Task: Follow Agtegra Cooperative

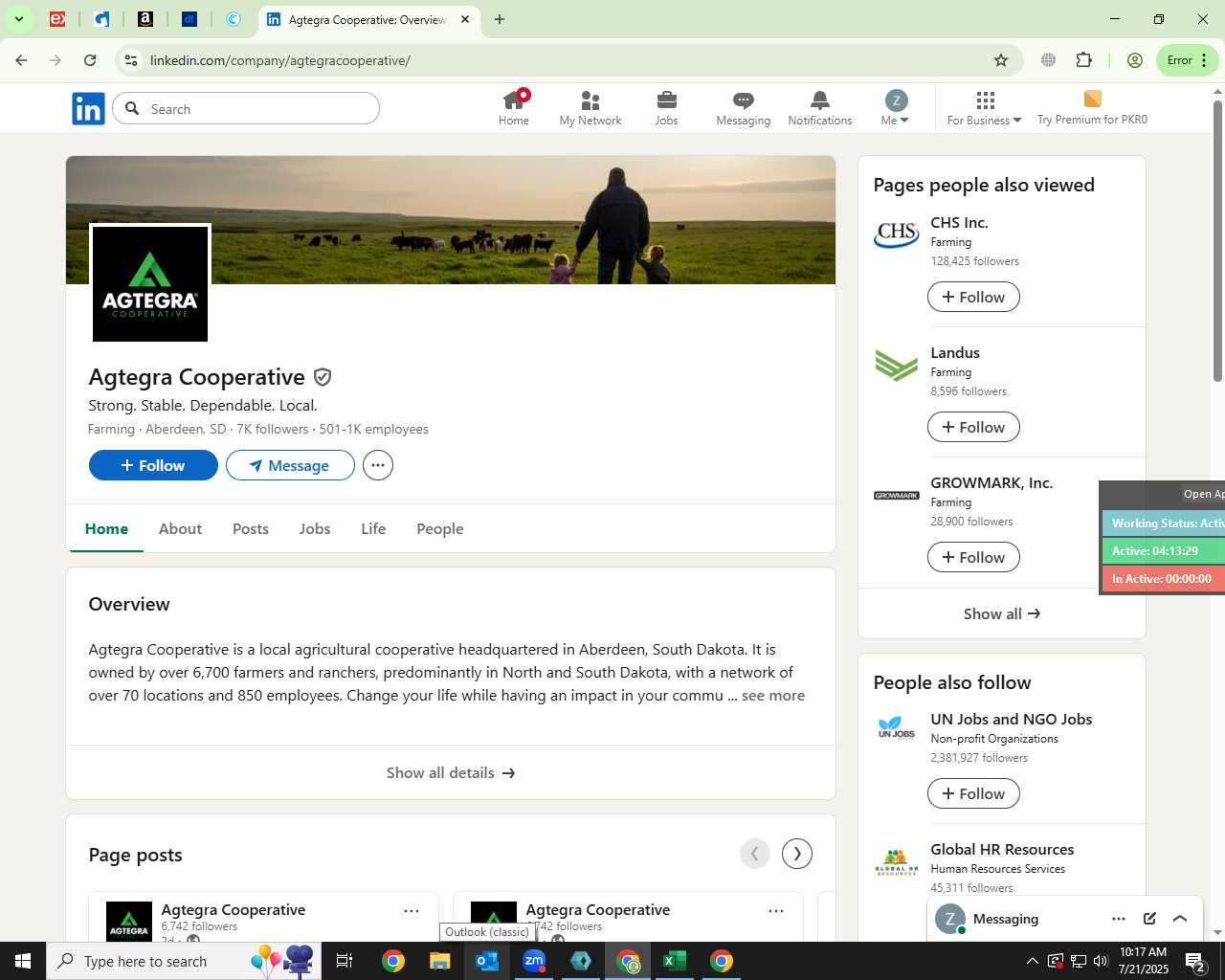Action: (153, 465)
